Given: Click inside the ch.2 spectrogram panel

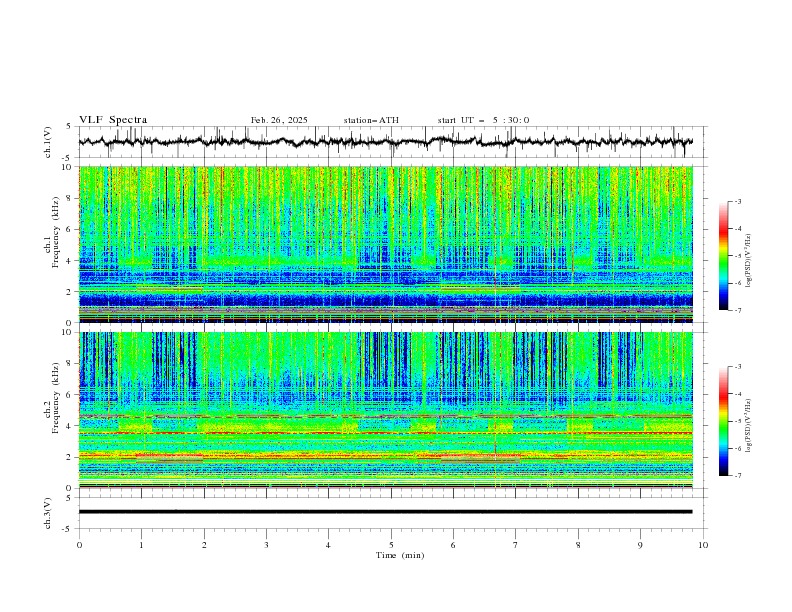Looking at the screenshot, I should tap(385, 410).
